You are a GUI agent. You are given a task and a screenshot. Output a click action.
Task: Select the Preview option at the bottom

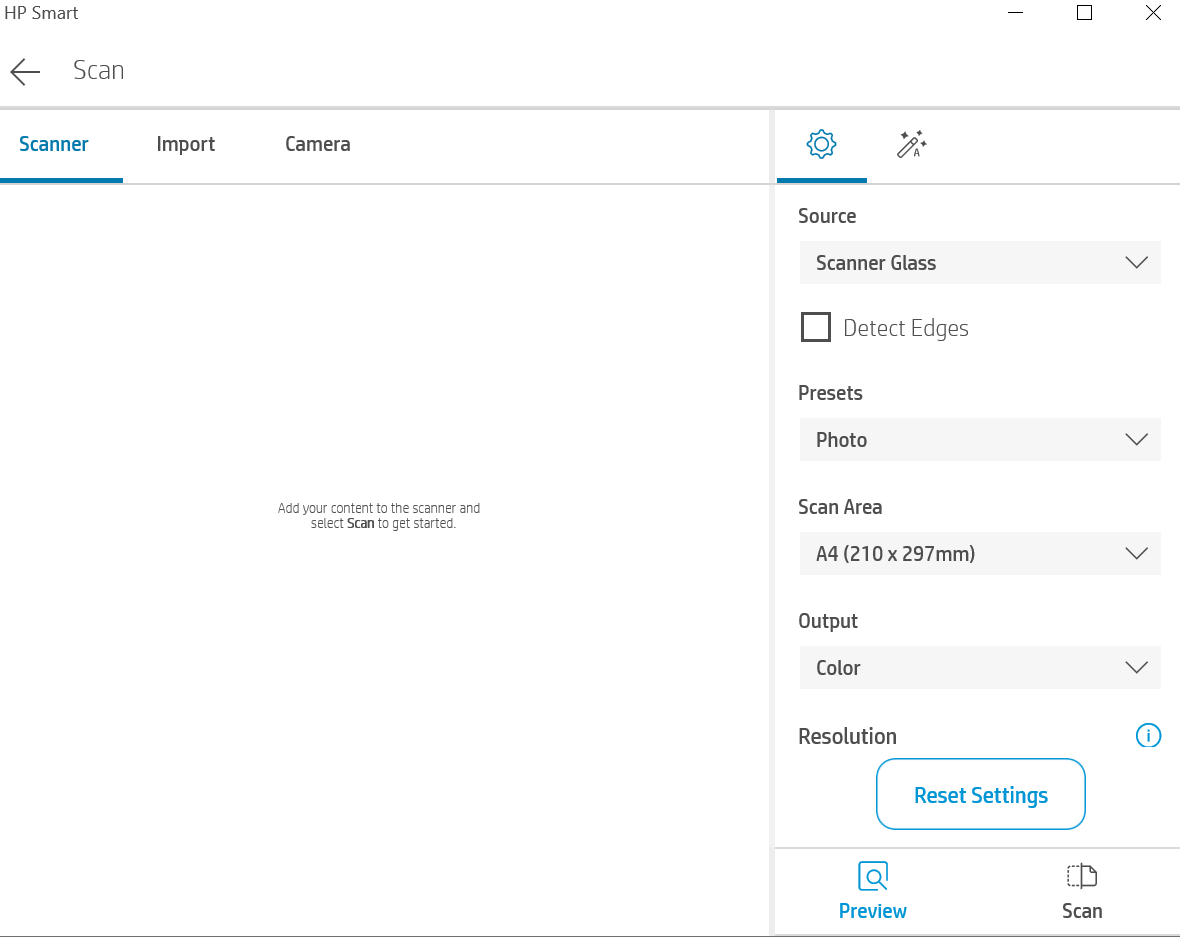pos(872,890)
